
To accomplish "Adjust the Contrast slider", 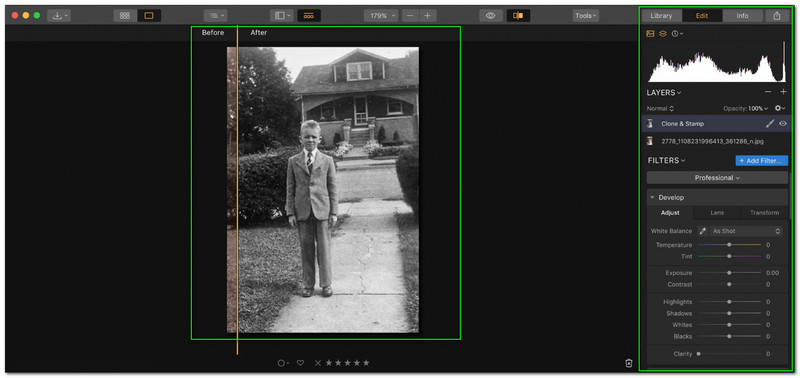I will click(729, 284).
